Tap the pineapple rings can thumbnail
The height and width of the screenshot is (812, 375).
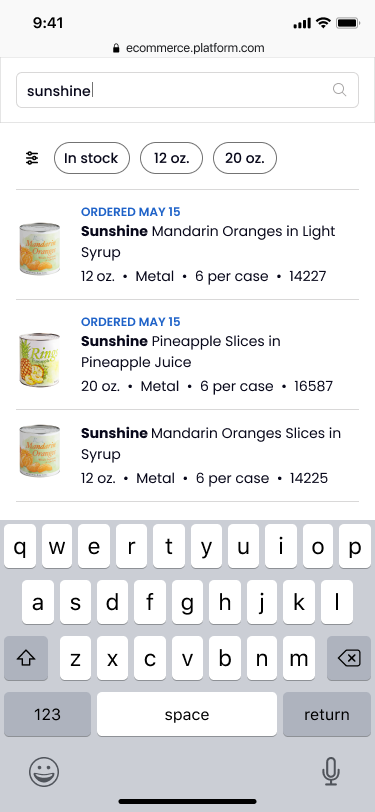click(x=39, y=360)
